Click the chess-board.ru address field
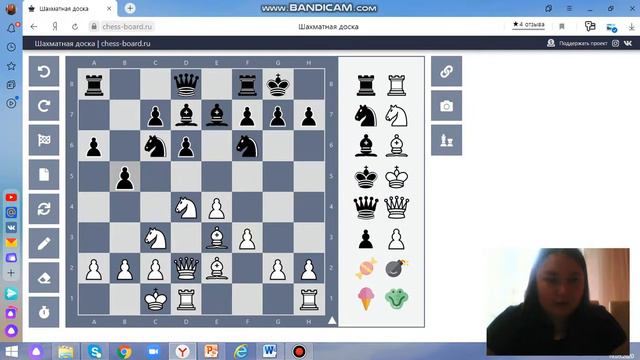Image resolution: width=640 pixels, height=360 pixels. point(127,27)
